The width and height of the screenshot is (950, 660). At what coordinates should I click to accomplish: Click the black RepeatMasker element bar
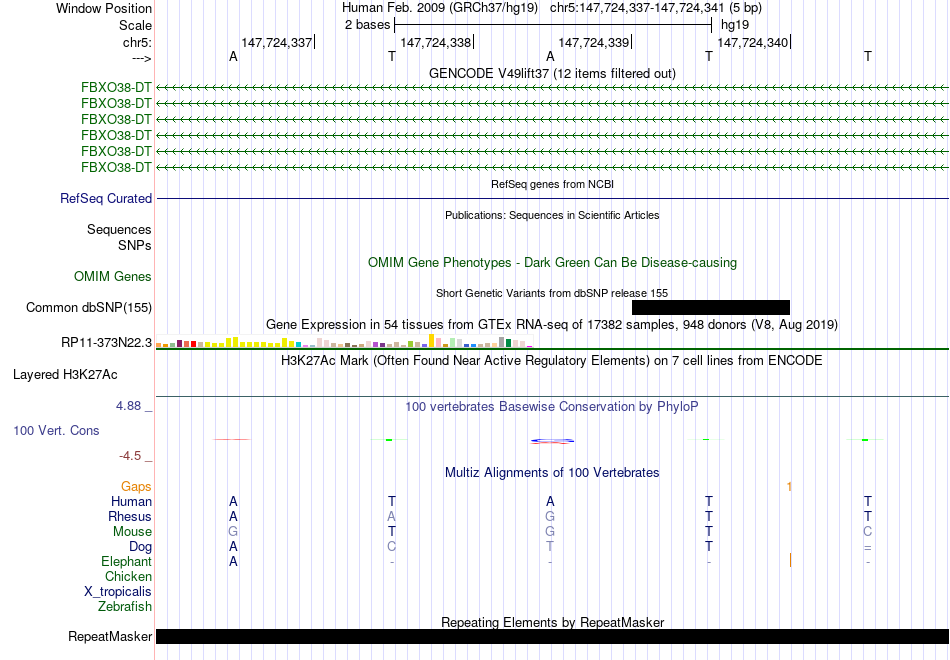[x=553, y=636]
